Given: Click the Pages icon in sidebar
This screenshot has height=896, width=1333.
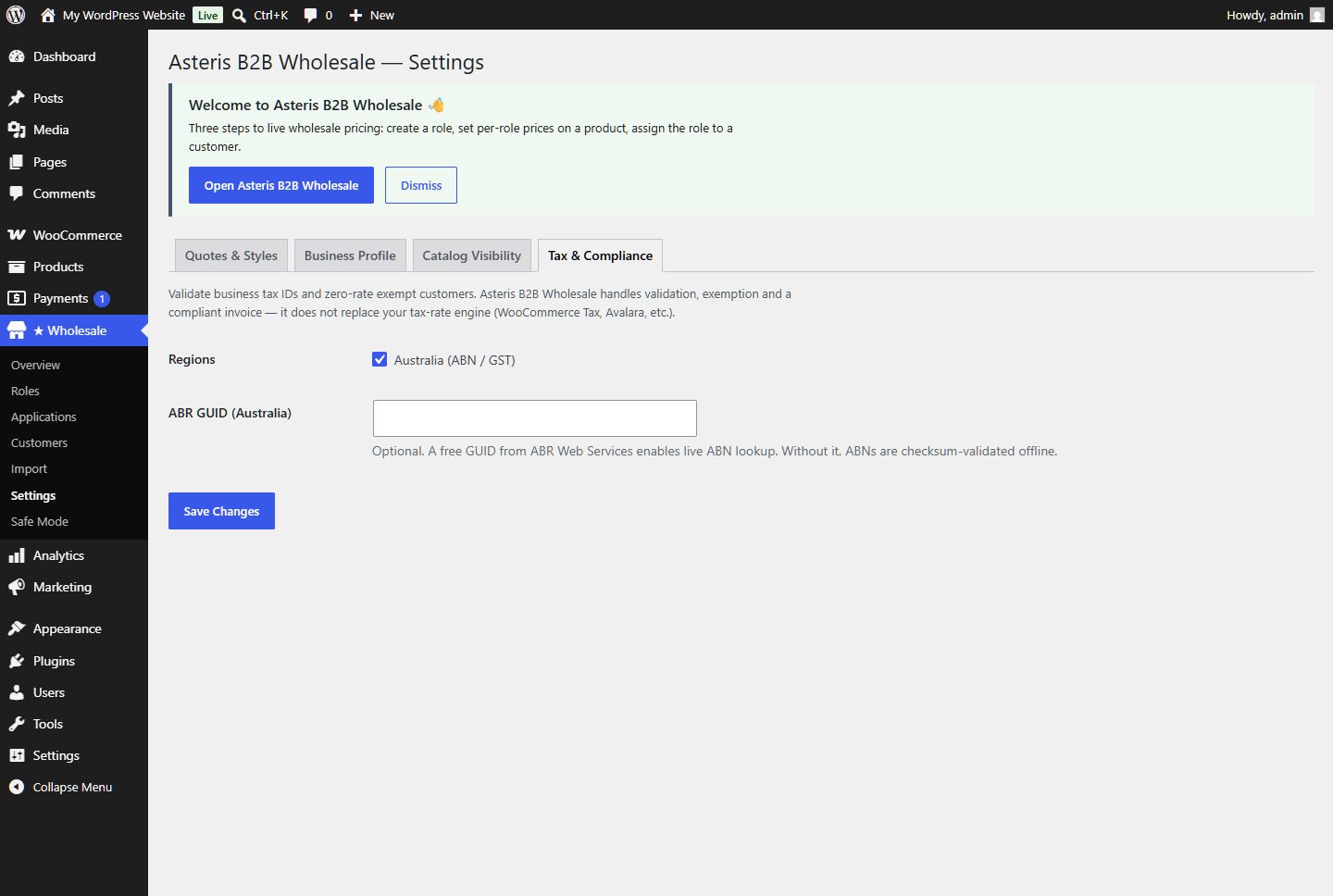Looking at the screenshot, I should (17, 162).
